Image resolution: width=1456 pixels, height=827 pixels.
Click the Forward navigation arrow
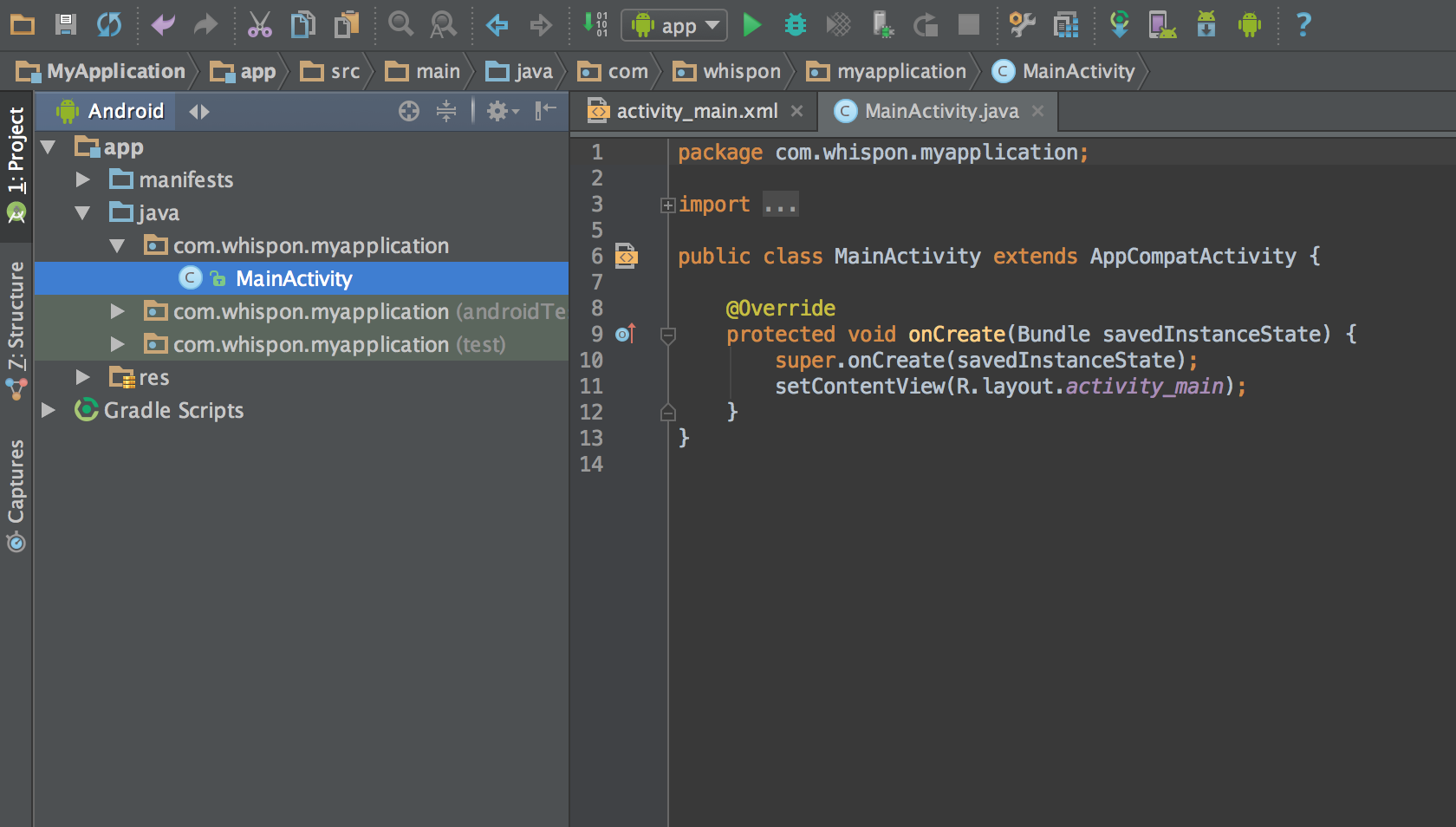click(x=541, y=25)
